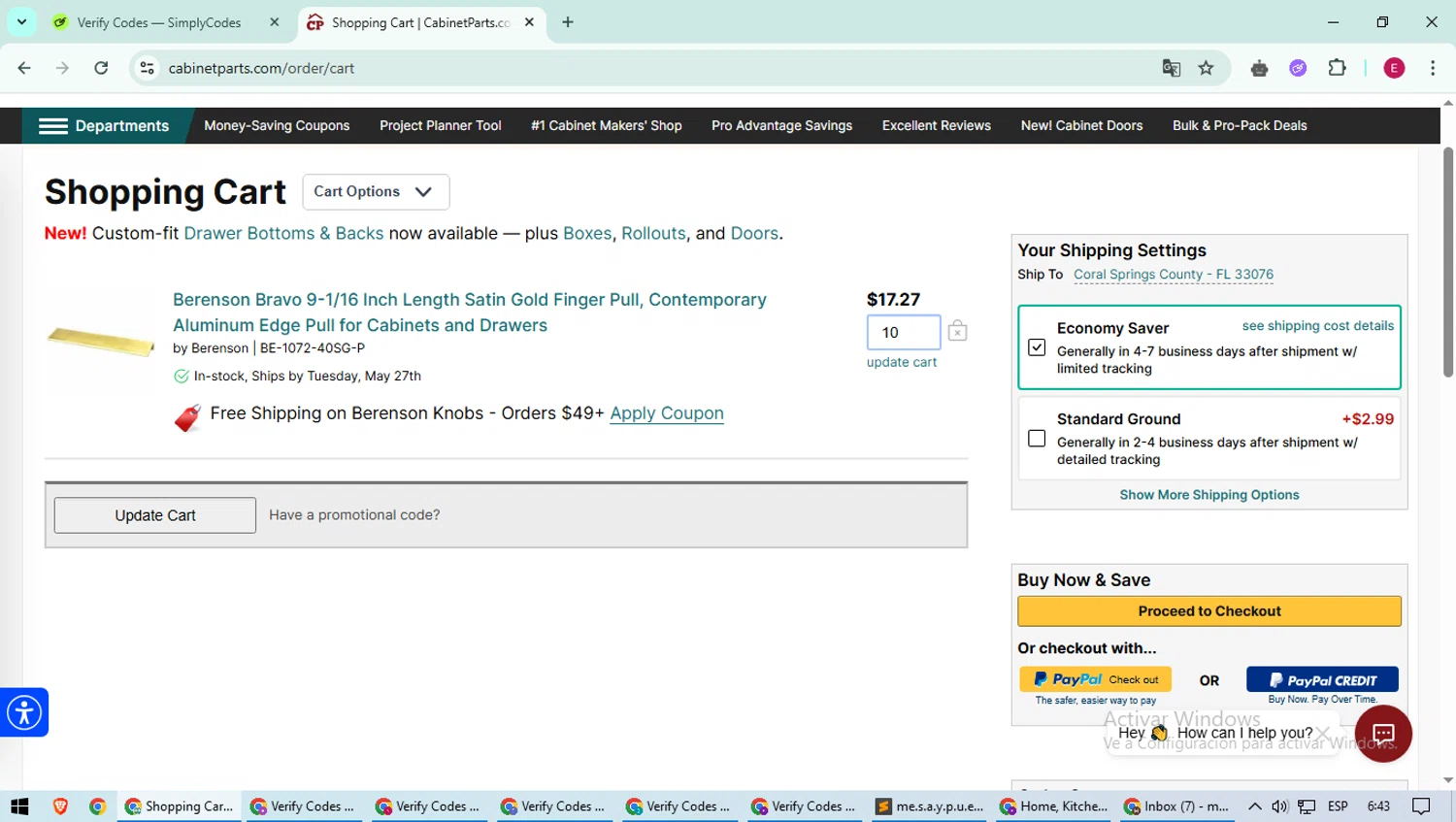1456x822 pixels.
Task: Click the gold finger pull product thumbnail
Action: tap(101, 341)
